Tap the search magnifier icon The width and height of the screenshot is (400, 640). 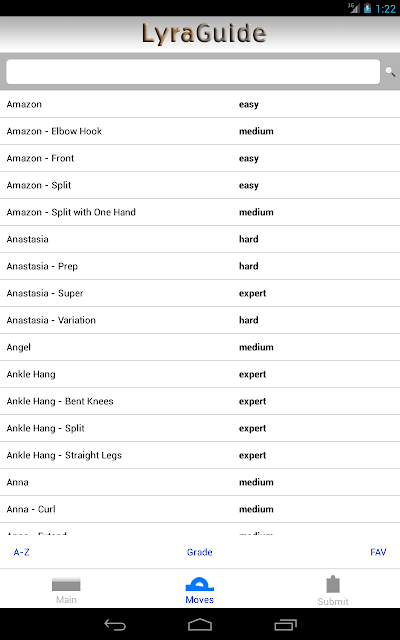tap(390, 72)
